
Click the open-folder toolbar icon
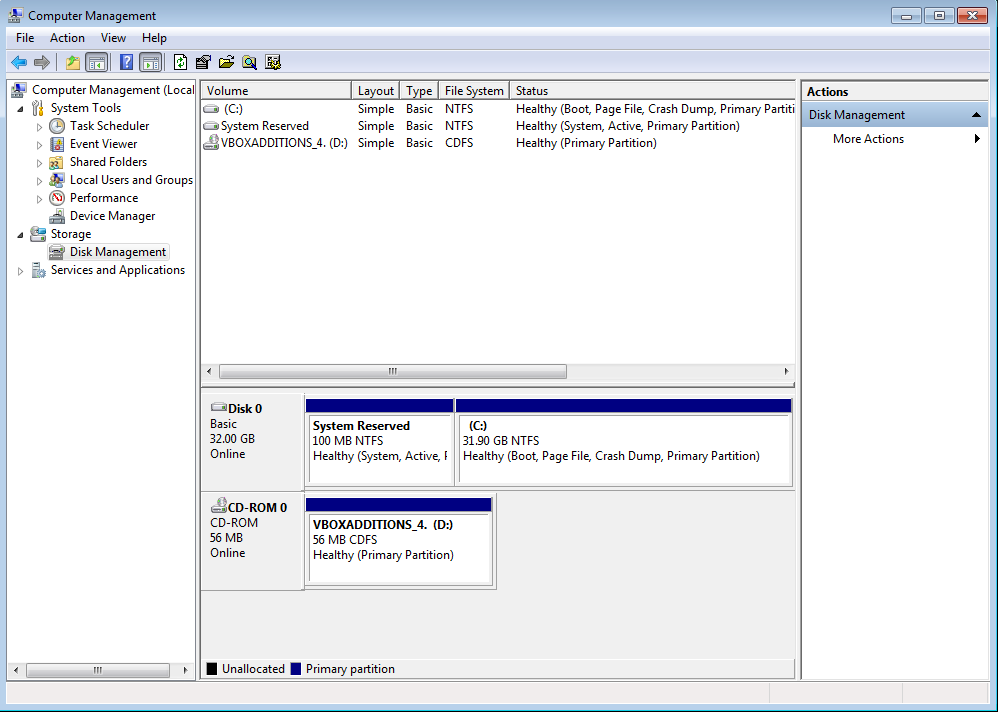pyautogui.click(x=227, y=62)
